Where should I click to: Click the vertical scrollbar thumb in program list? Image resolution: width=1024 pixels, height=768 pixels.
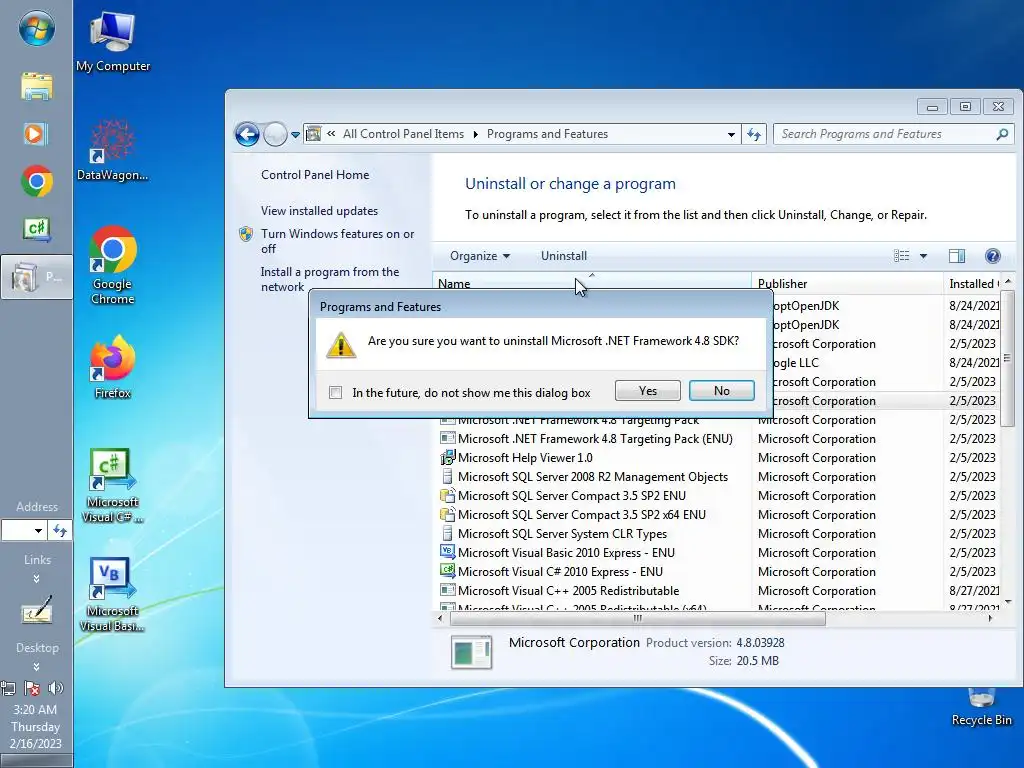tap(1007, 358)
